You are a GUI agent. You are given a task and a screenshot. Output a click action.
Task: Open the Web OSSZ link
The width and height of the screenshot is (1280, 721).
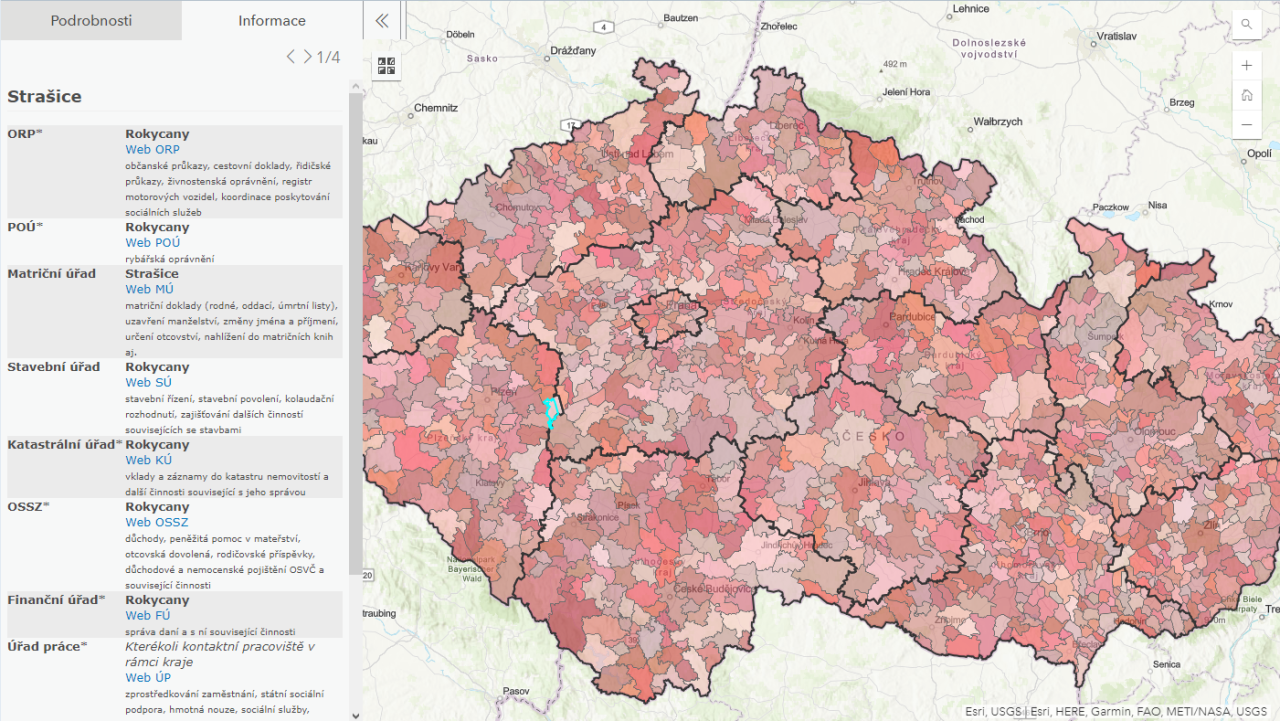[x=157, y=522]
